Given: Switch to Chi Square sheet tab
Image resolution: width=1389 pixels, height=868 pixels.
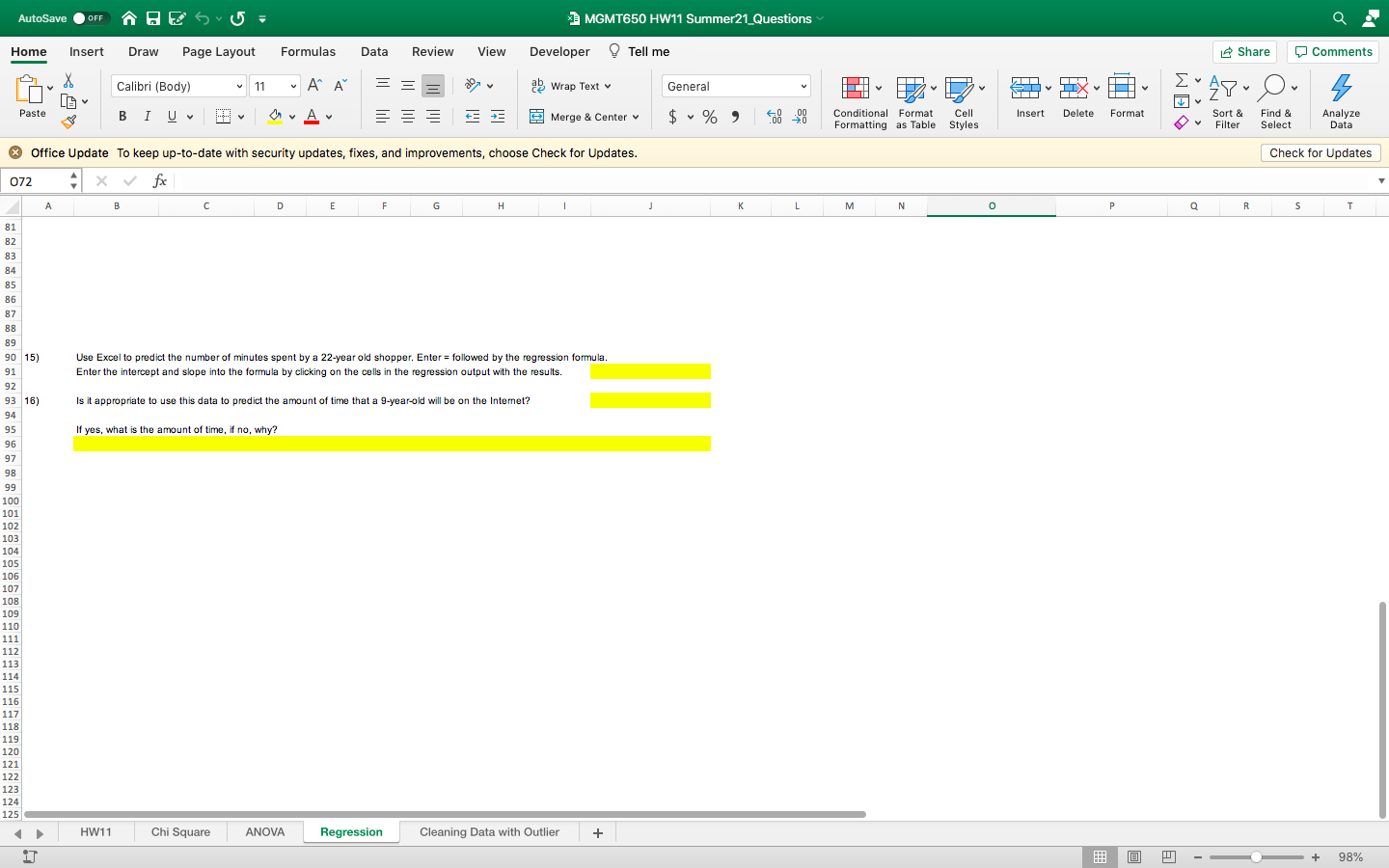Looking at the screenshot, I should click(180, 832).
